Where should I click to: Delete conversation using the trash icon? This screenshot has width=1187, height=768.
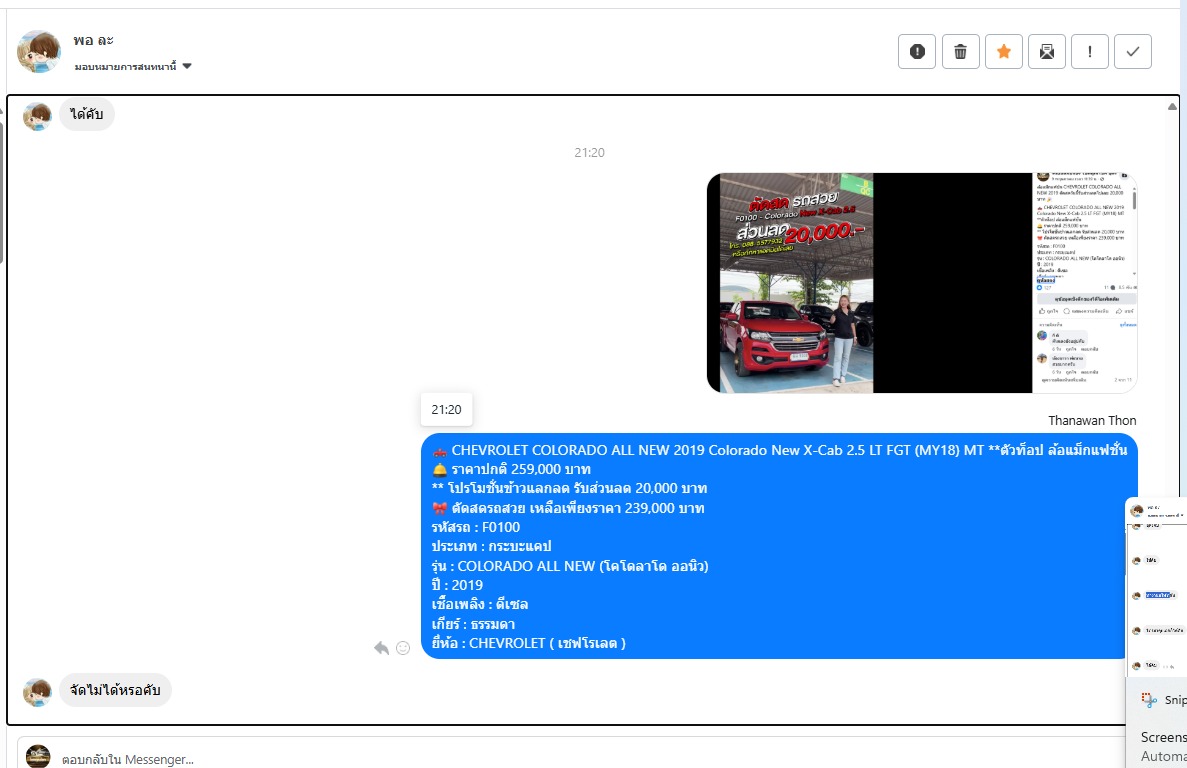[961, 51]
